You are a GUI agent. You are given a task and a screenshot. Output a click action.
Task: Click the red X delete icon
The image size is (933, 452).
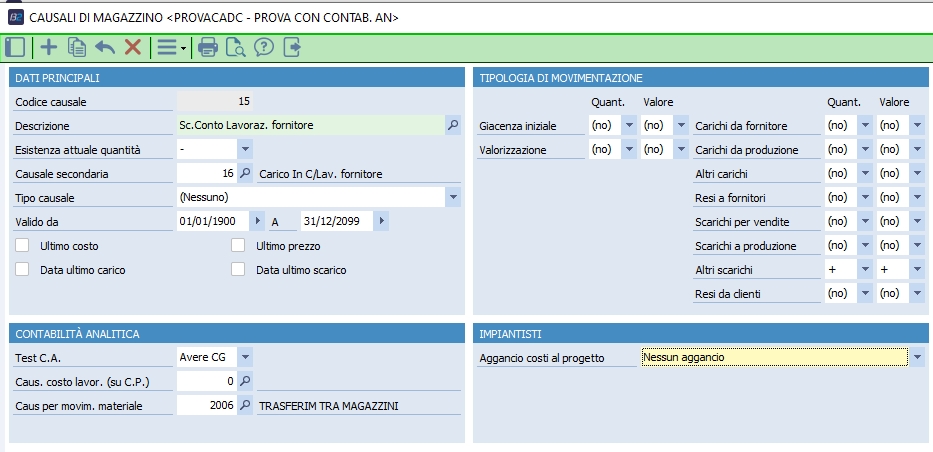[132, 46]
